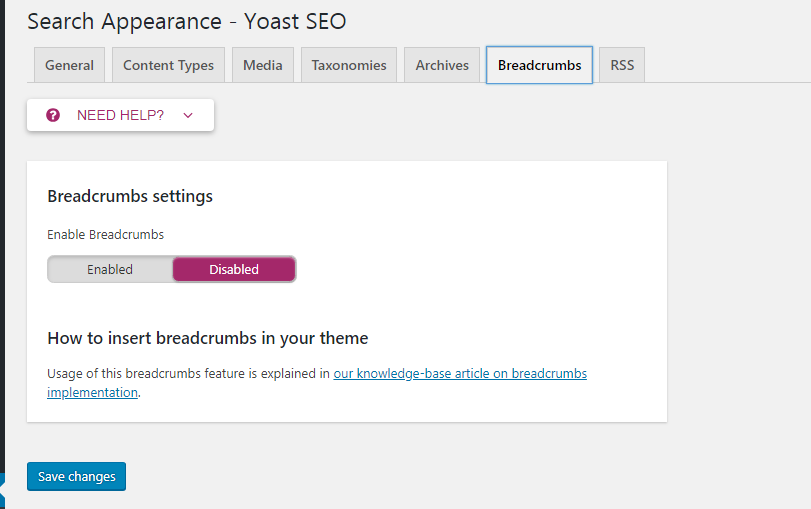Enable breadcrumbs with the Enabled toggle

click(x=110, y=269)
